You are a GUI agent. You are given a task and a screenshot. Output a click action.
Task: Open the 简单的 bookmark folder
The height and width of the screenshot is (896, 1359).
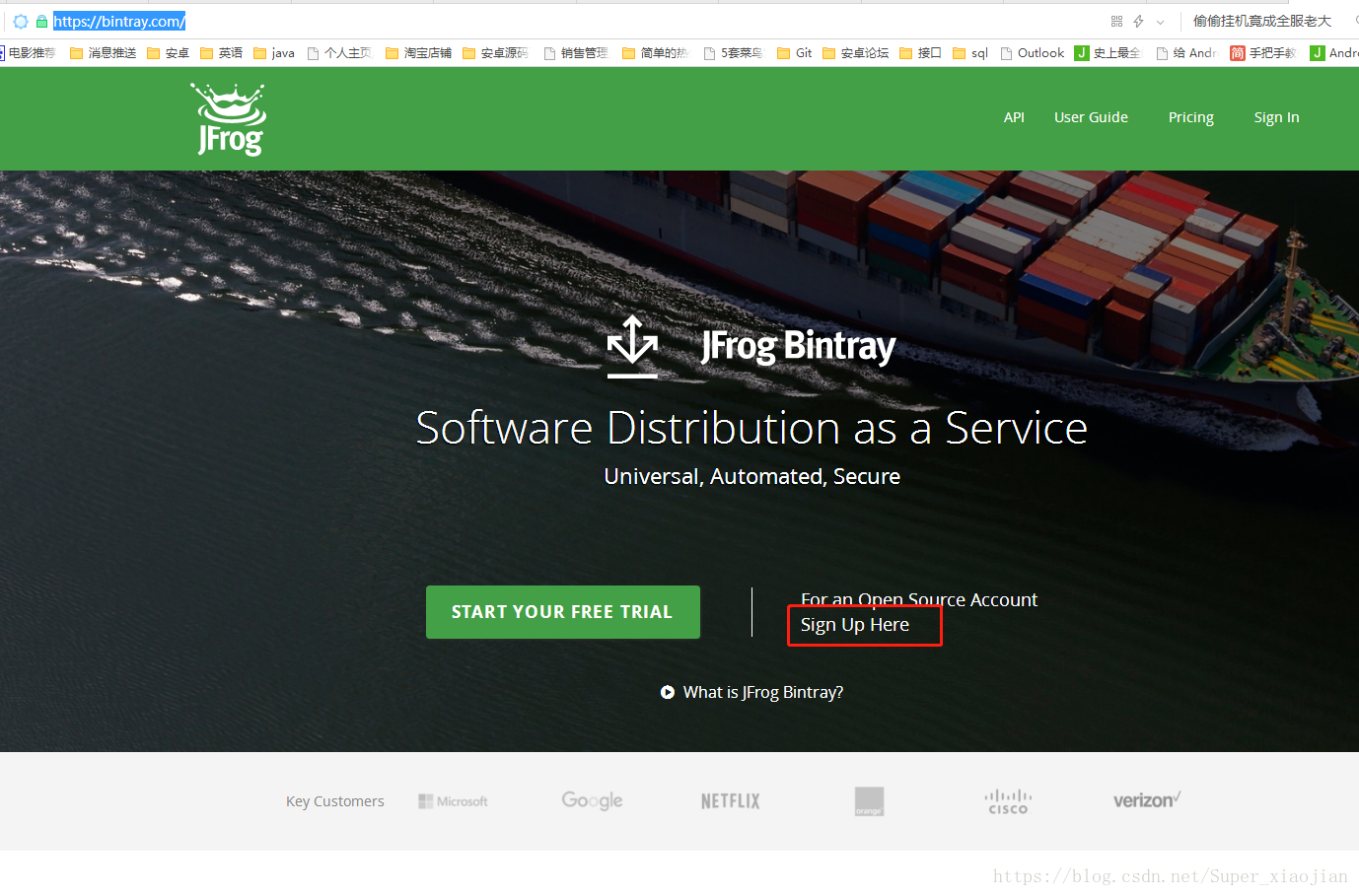click(x=655, y=53)
